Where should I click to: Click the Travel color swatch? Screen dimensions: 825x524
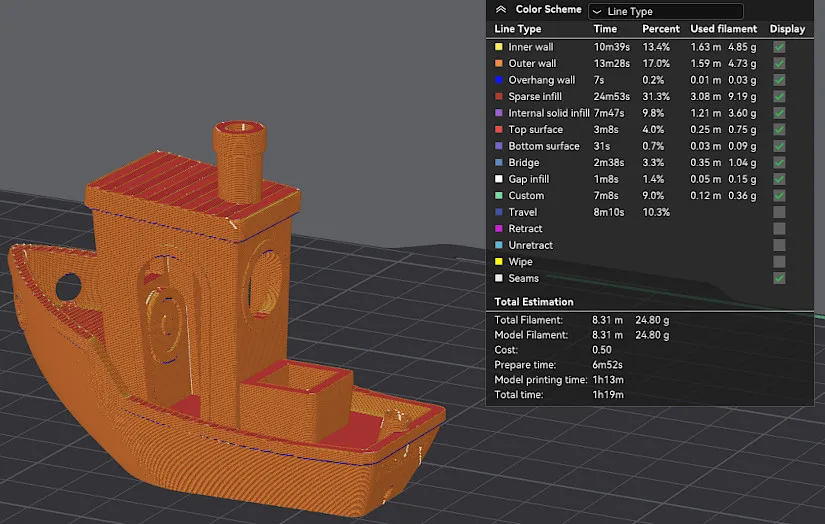click(499, 212)
